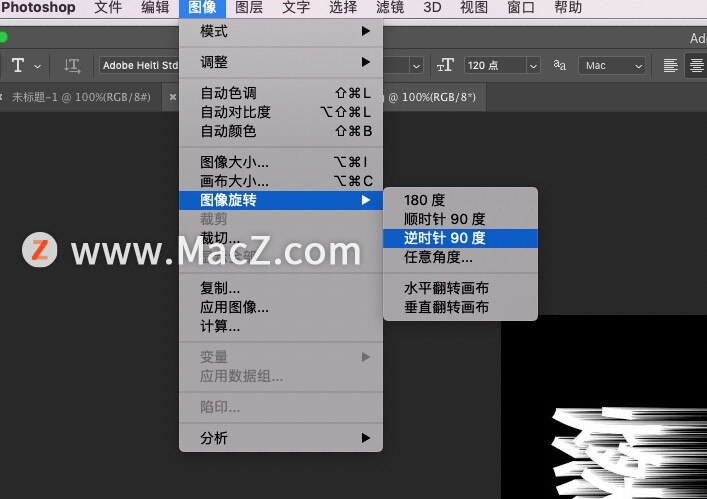Viewport: 707px width, 499px height.
Task: Choose 自动色调 menu item
Action: point(281,93)
